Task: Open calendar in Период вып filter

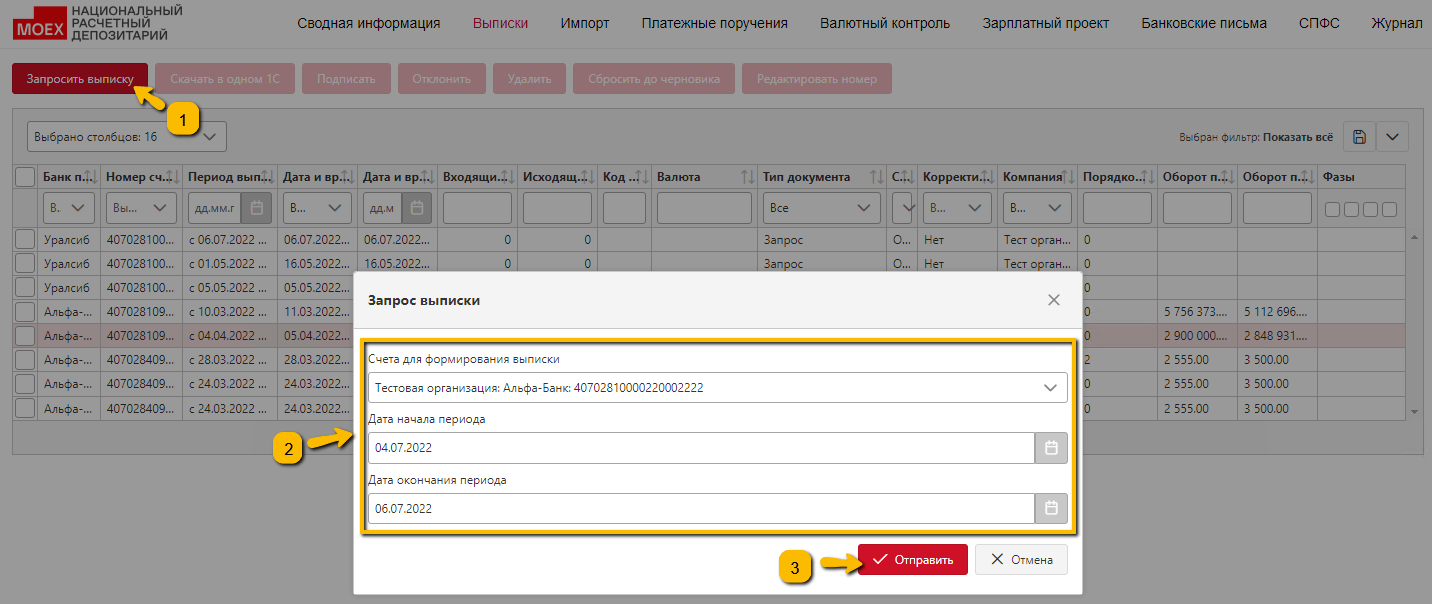Action: (256, 208)
